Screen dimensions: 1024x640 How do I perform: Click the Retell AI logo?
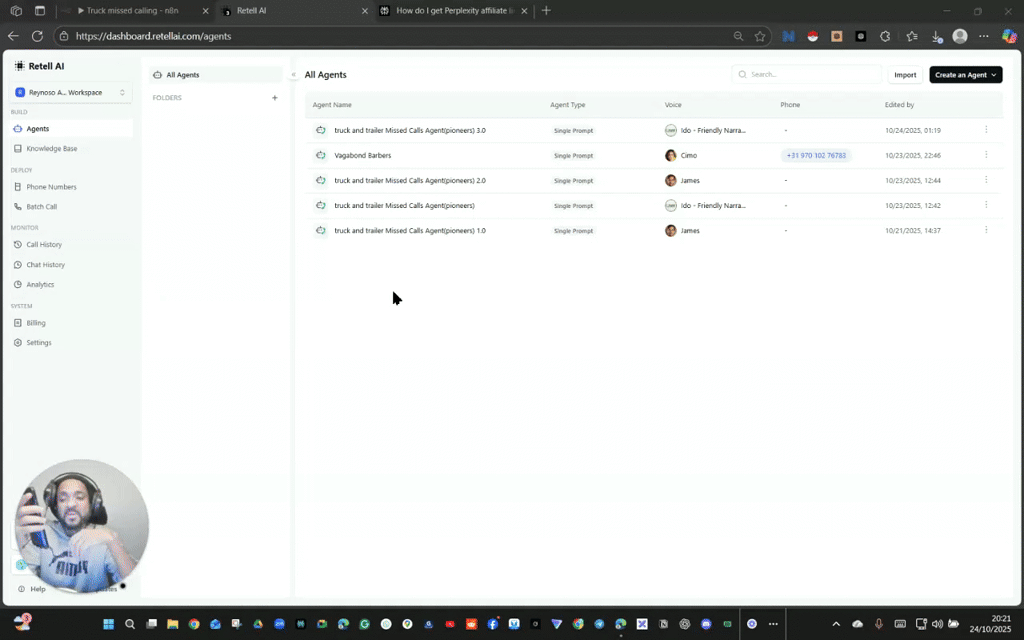(39, 66)
